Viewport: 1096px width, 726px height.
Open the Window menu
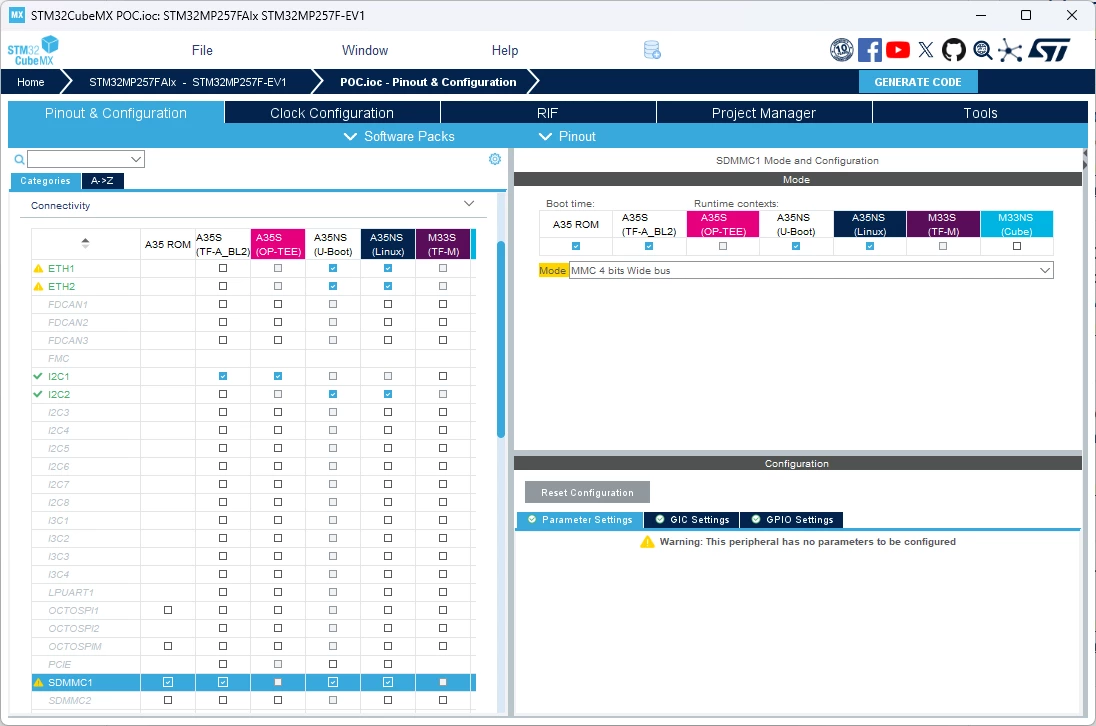coord(365,50)
